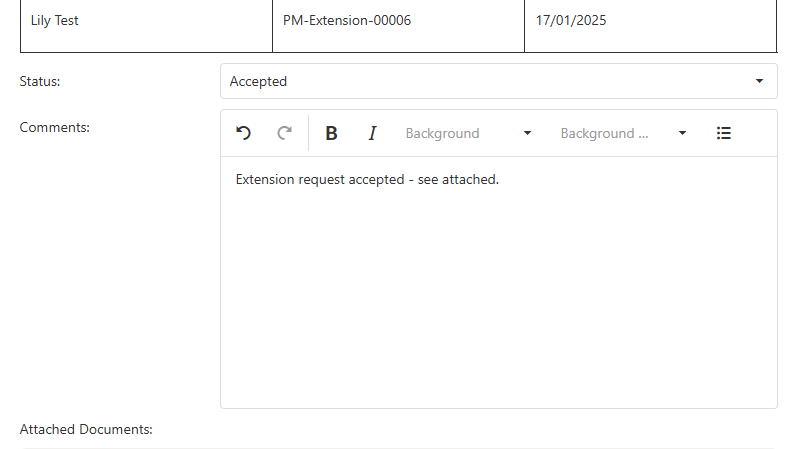Viewport: 804px width, 449px height.
Task: Open the second 'Background ...' dropdown
Action: 610,133
